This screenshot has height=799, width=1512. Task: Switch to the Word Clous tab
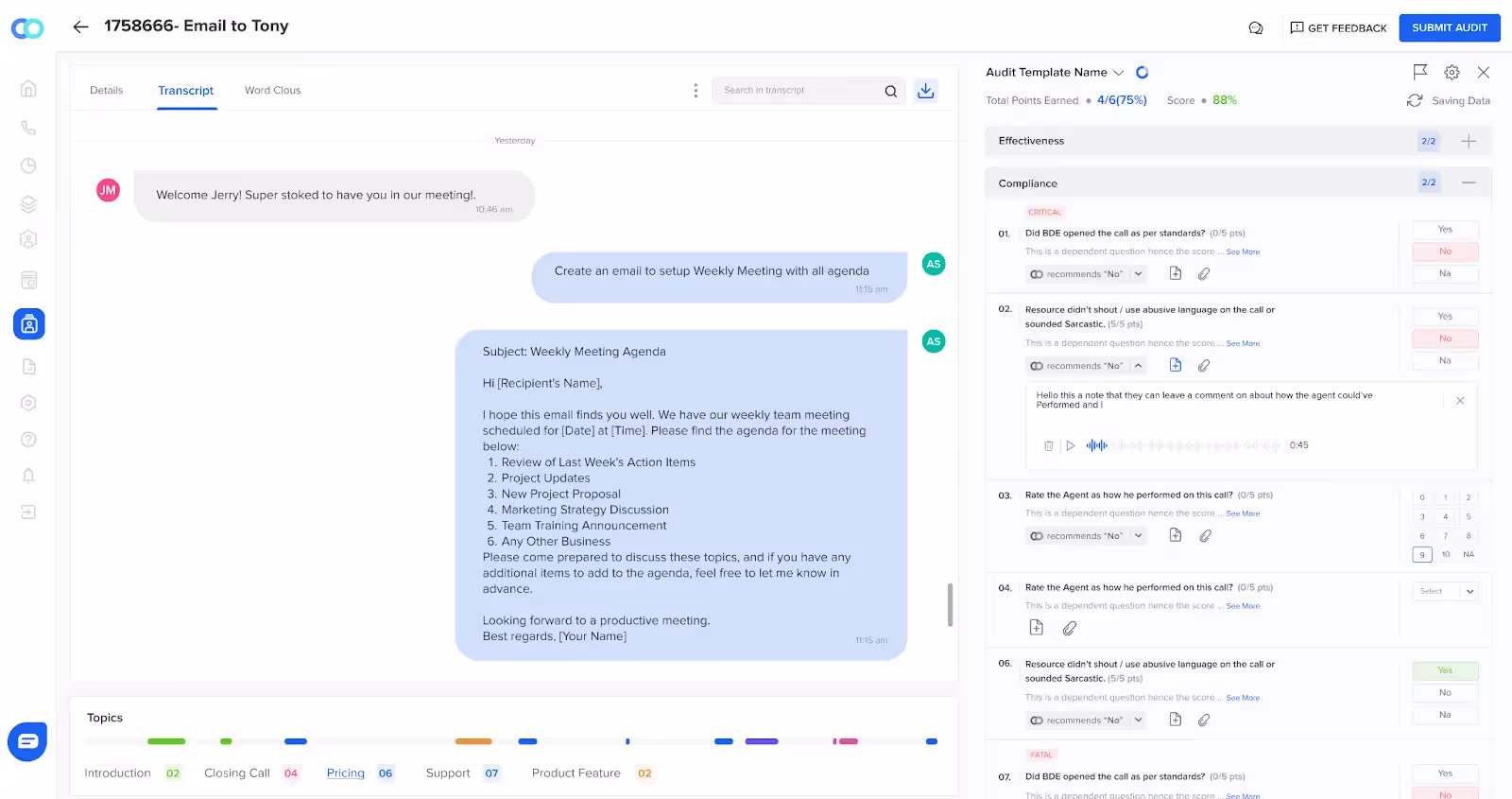[x=272, y=91]
